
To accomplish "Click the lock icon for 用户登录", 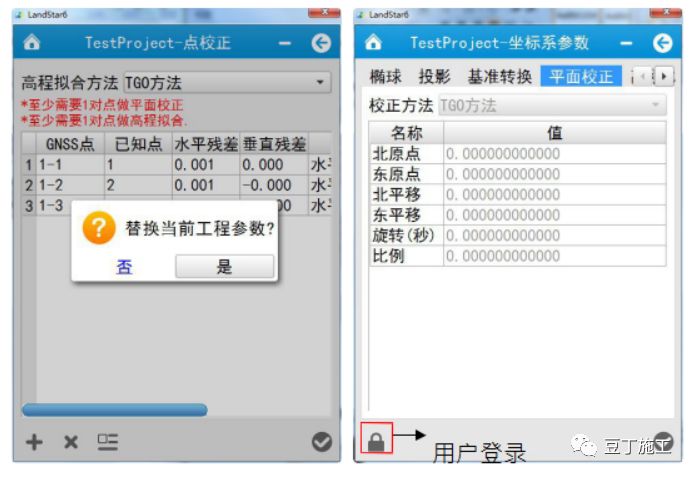I will (x=376, y=438).
